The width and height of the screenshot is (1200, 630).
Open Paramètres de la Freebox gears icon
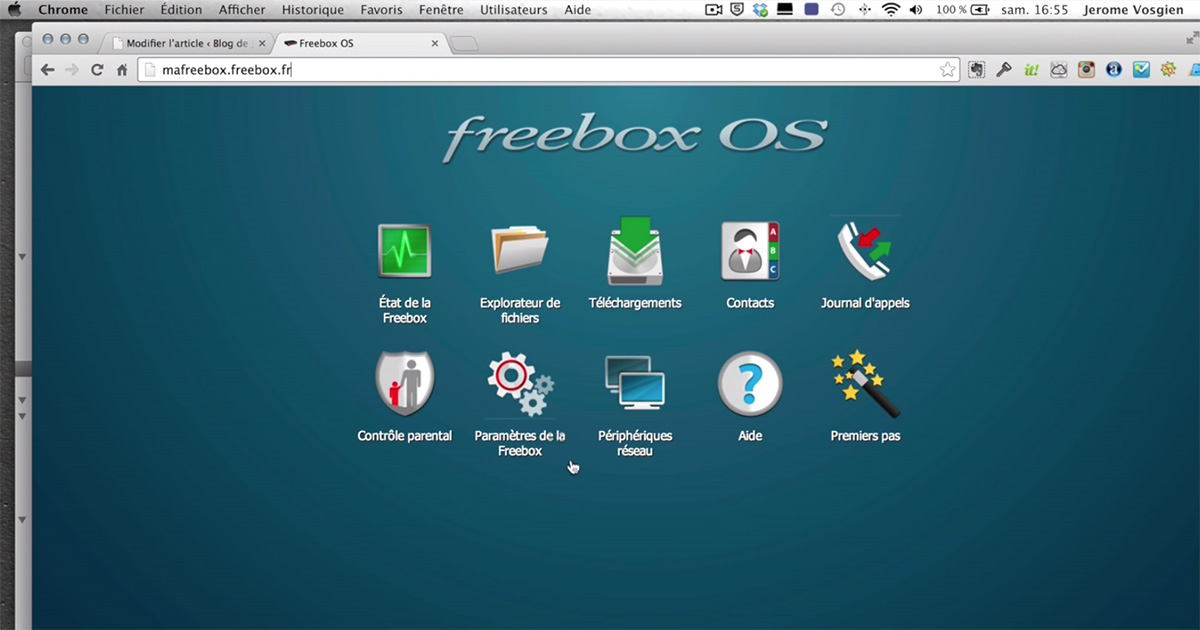(x=520, y=384)
